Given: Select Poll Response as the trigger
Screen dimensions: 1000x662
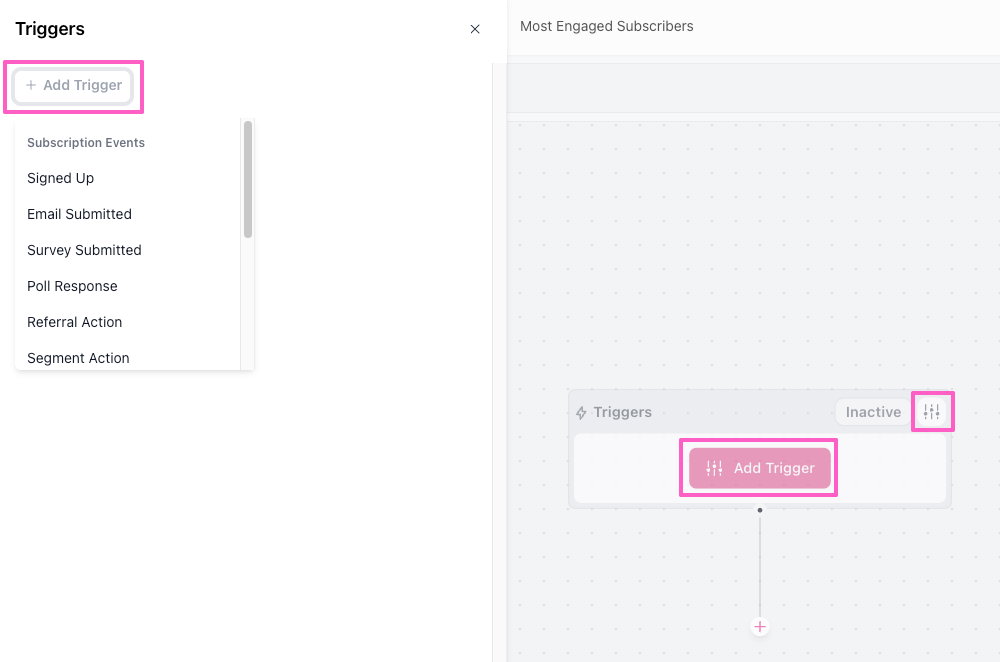Looking at the screenshot, I should click(73, 286).
